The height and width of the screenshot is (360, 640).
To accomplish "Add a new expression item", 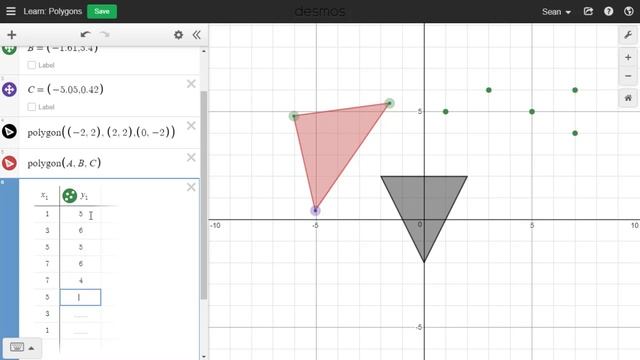I will pyautogui.click(x=11, y=35).
